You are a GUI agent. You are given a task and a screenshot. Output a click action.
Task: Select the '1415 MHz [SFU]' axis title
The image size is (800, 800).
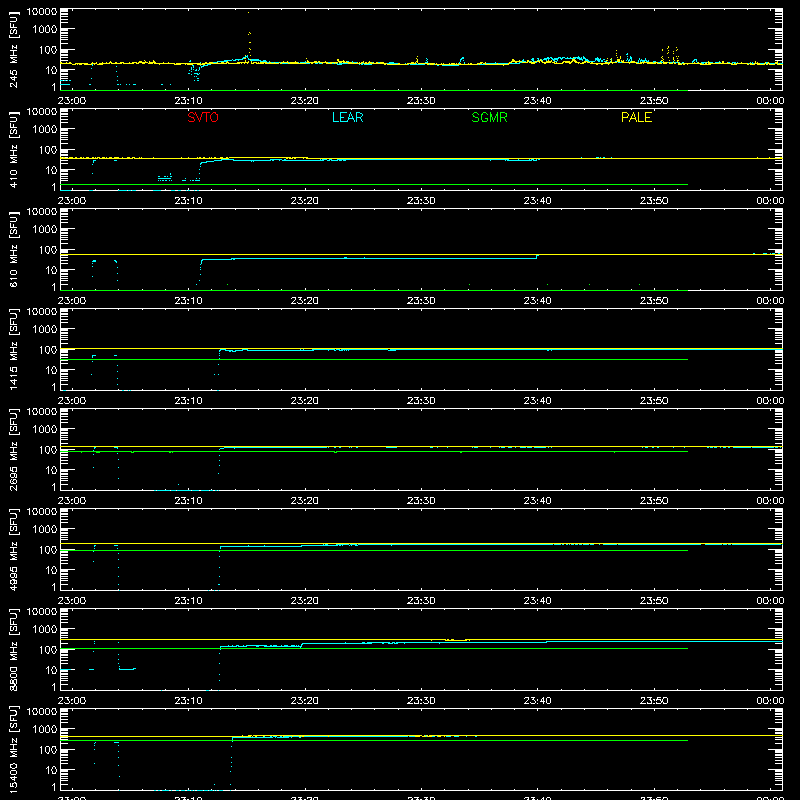tap(13, 349)
